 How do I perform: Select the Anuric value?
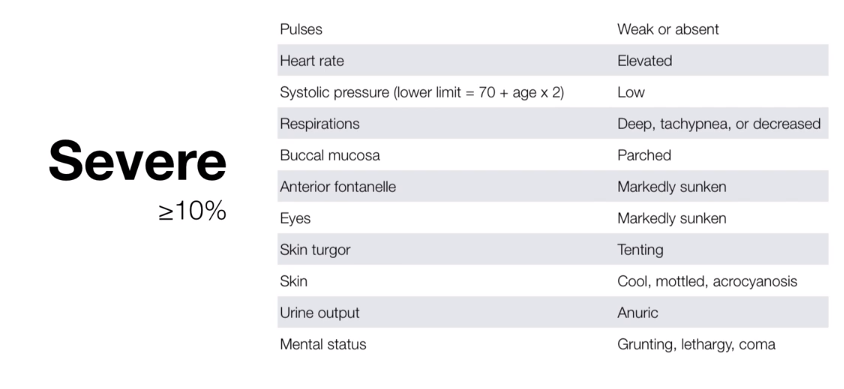637,313
